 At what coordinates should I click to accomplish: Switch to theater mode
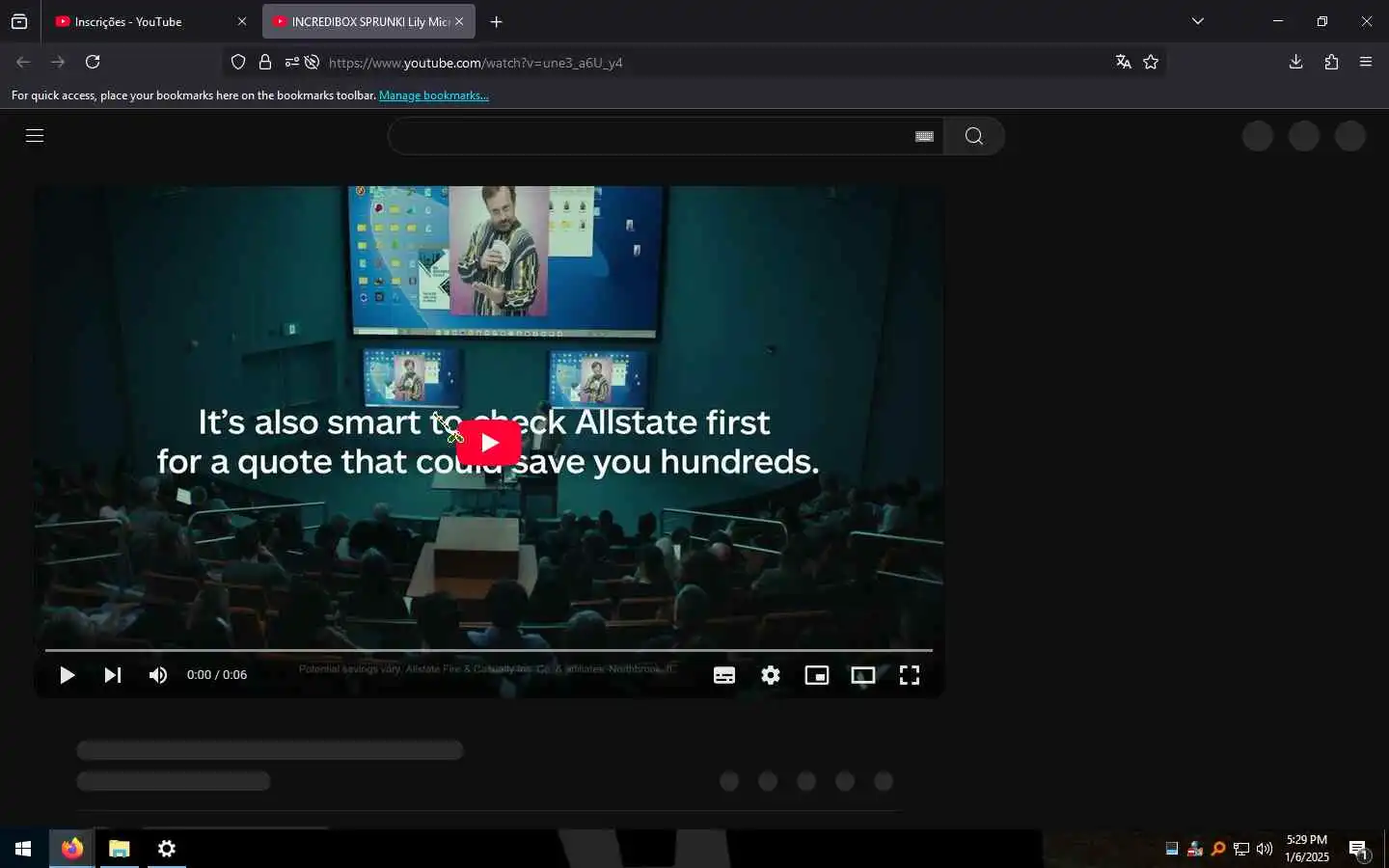pos(863,675)
